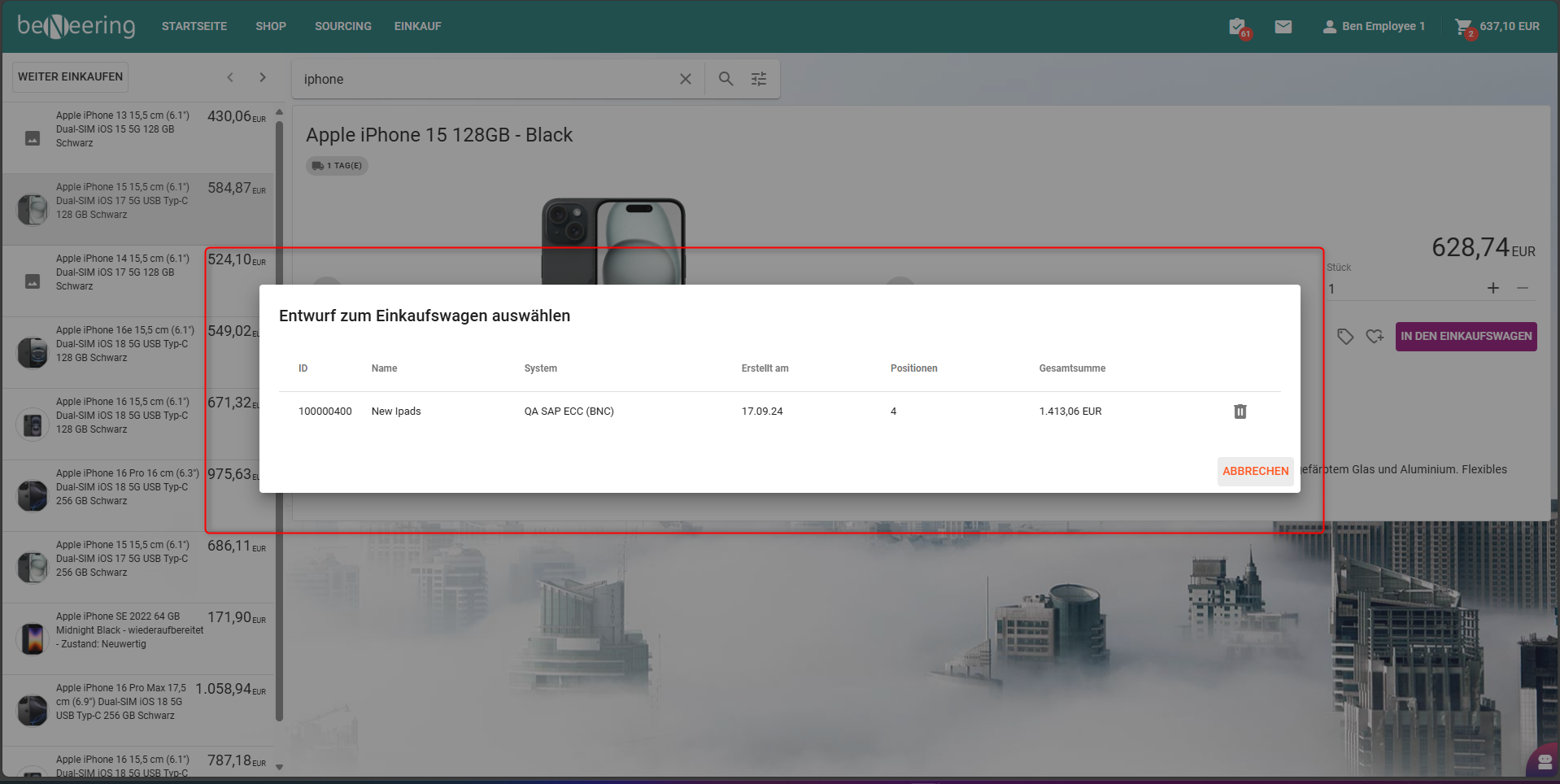
Task: Go to previous product with left chevron
Action: [x=230, y=77]
